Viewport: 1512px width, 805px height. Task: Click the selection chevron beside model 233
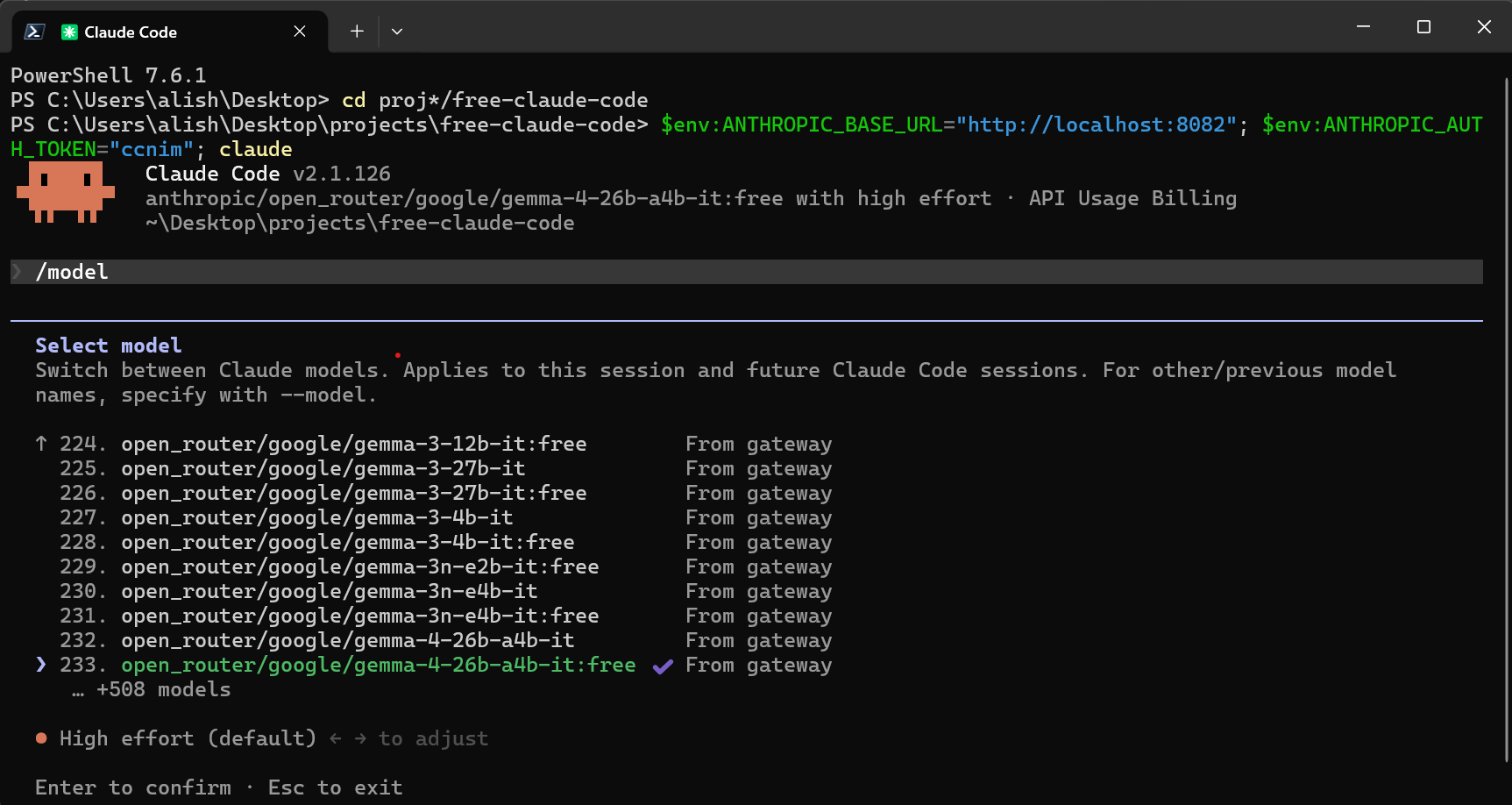click(x=41, y=665)
